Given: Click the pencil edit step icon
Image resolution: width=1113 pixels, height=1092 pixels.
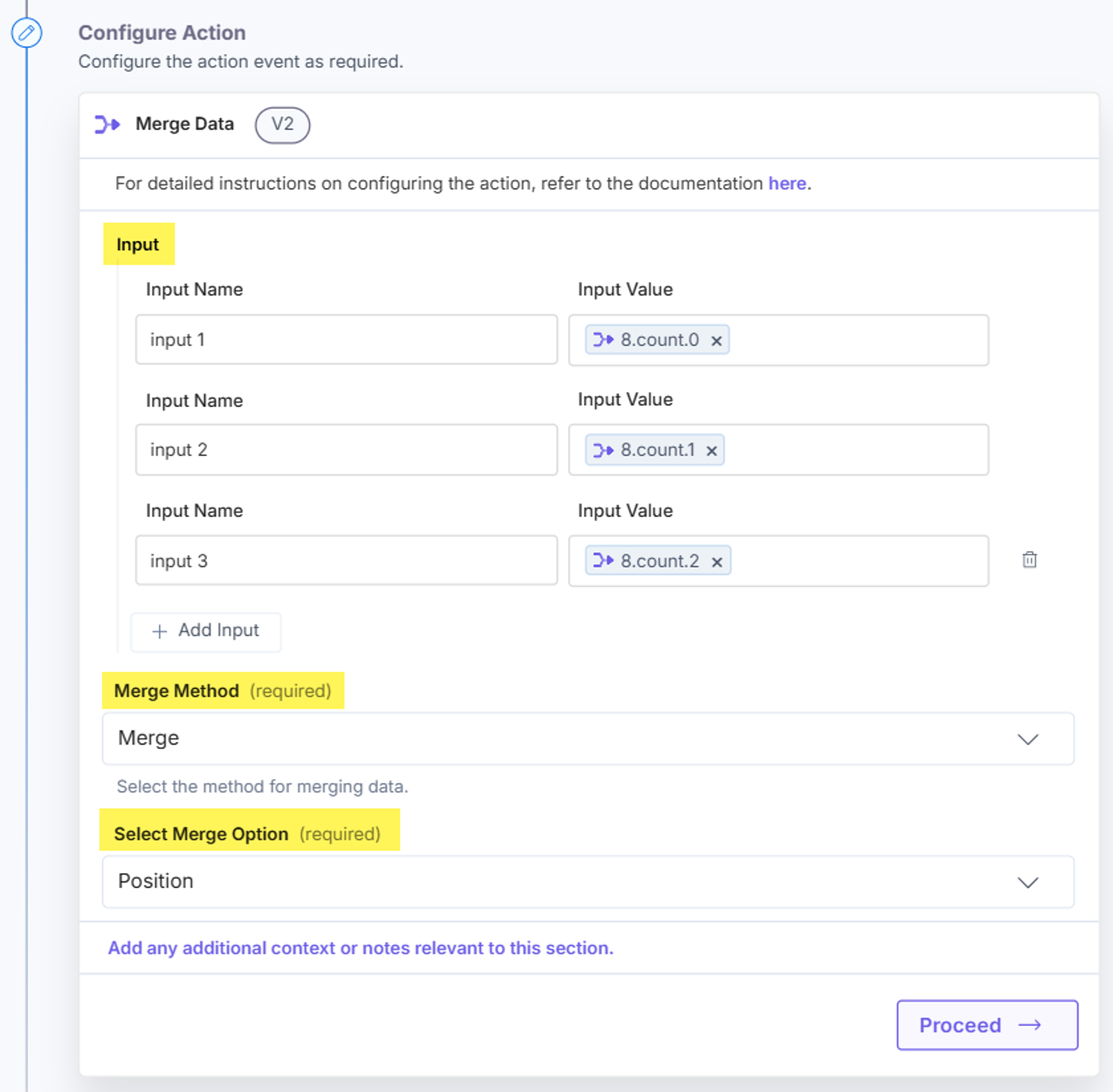Looking at the screenshot, I should pos(26,33).
